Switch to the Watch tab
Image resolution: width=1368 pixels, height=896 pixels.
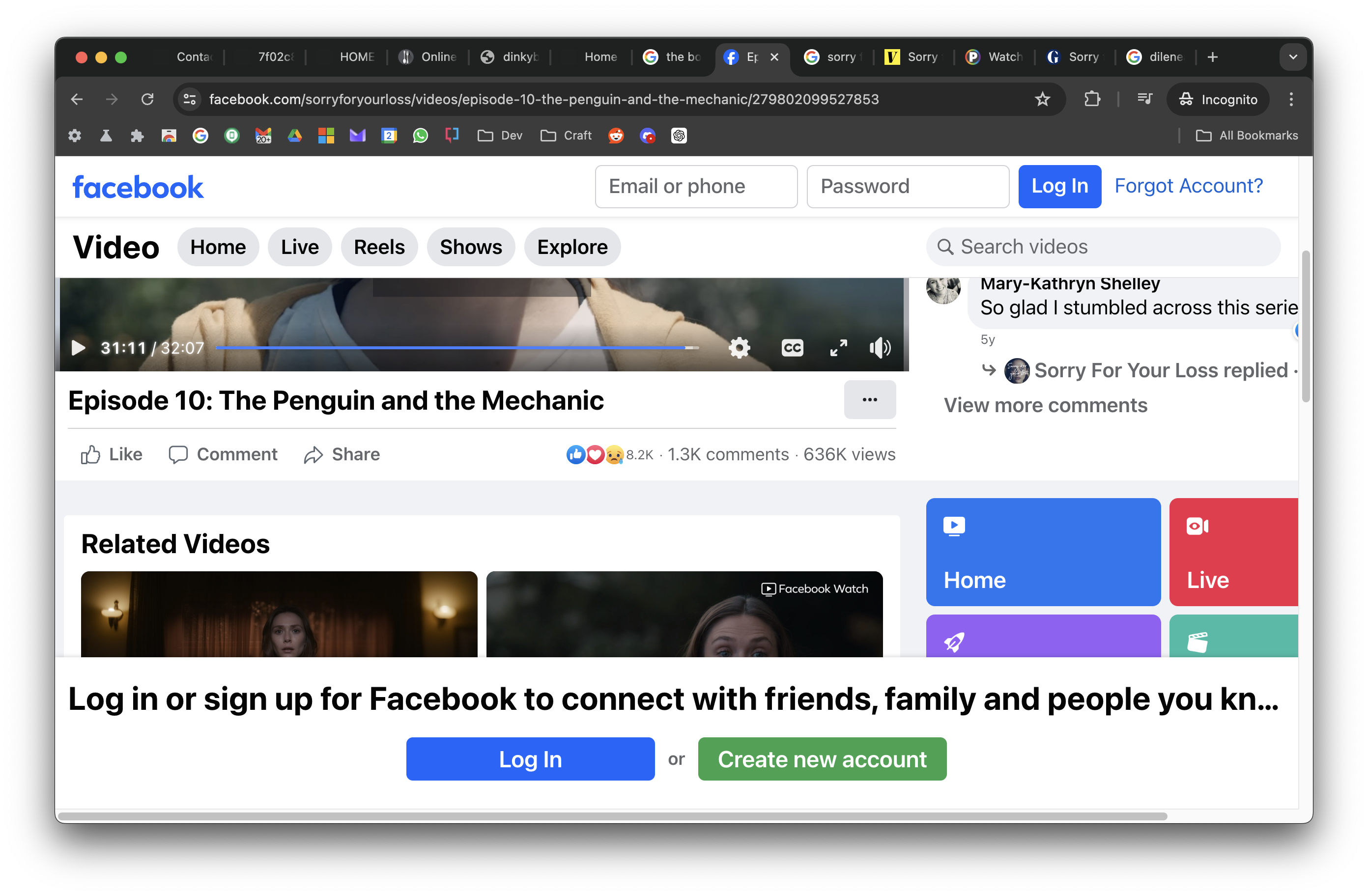tap(994, 57)
